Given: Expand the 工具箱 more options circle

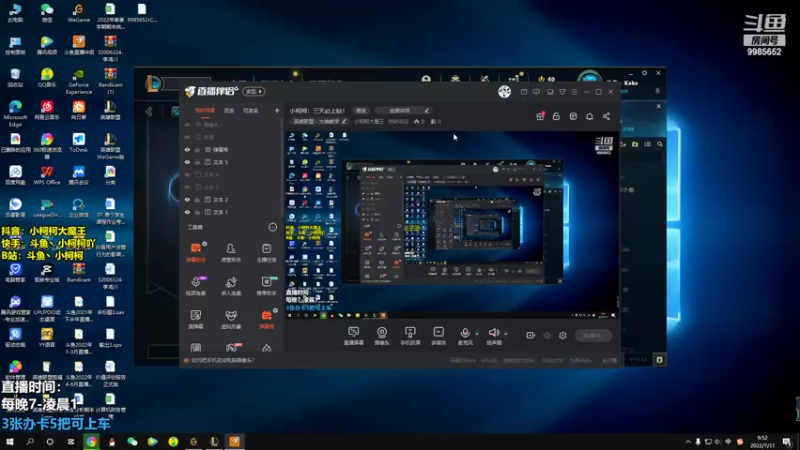Looking at the screenshot, I should [273, 227].
